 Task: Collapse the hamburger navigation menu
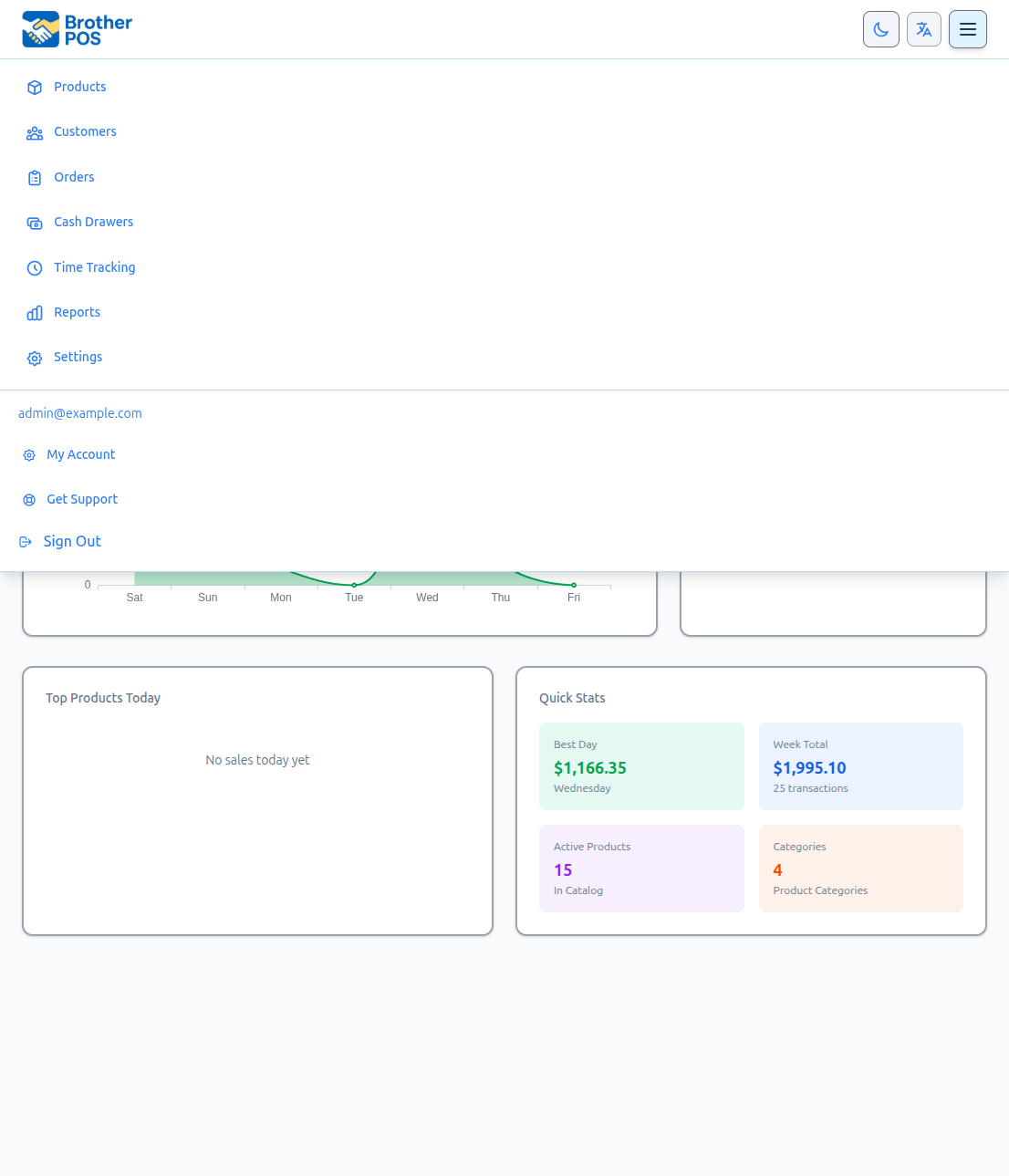[x=967, y=28]
